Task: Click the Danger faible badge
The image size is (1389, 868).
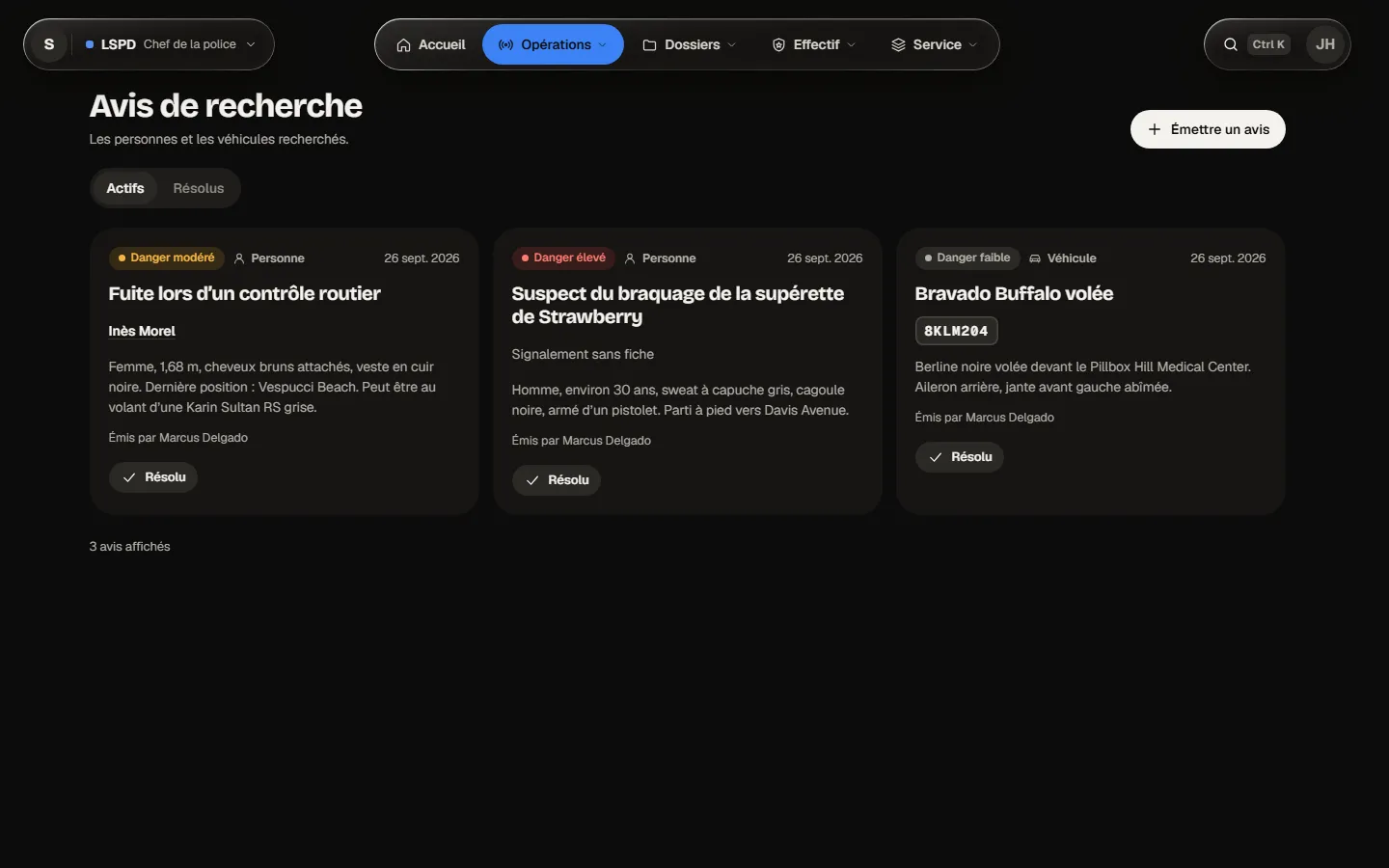Action: pos(967,258)
